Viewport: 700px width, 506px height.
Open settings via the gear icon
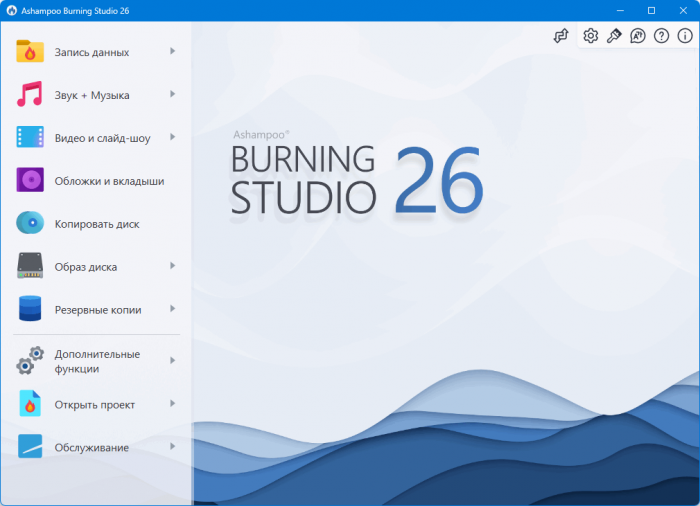(590, 36)
